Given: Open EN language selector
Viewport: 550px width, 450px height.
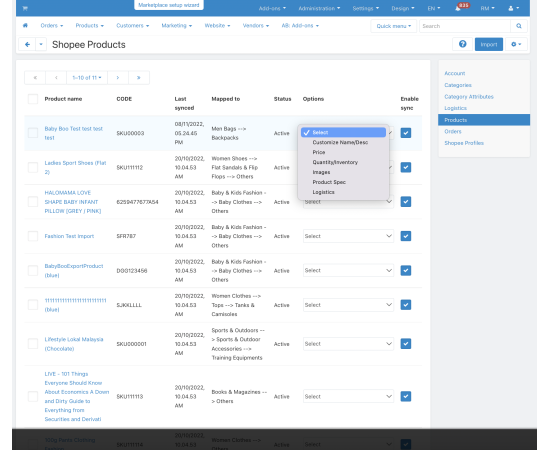Looking at the screenshot, I should [x=434, y=8].
